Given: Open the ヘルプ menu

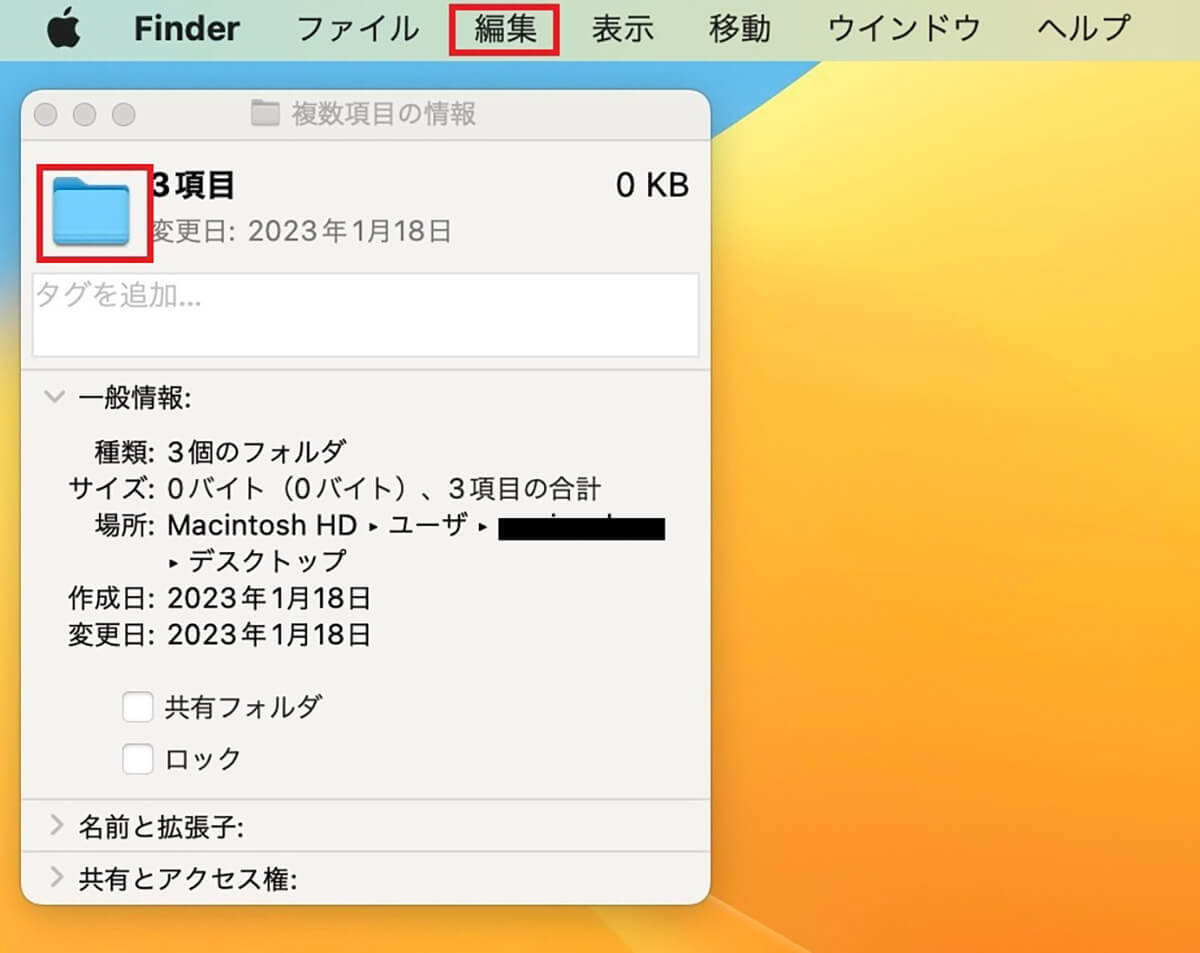Looking at the screenshot, I should (1084, 29).
